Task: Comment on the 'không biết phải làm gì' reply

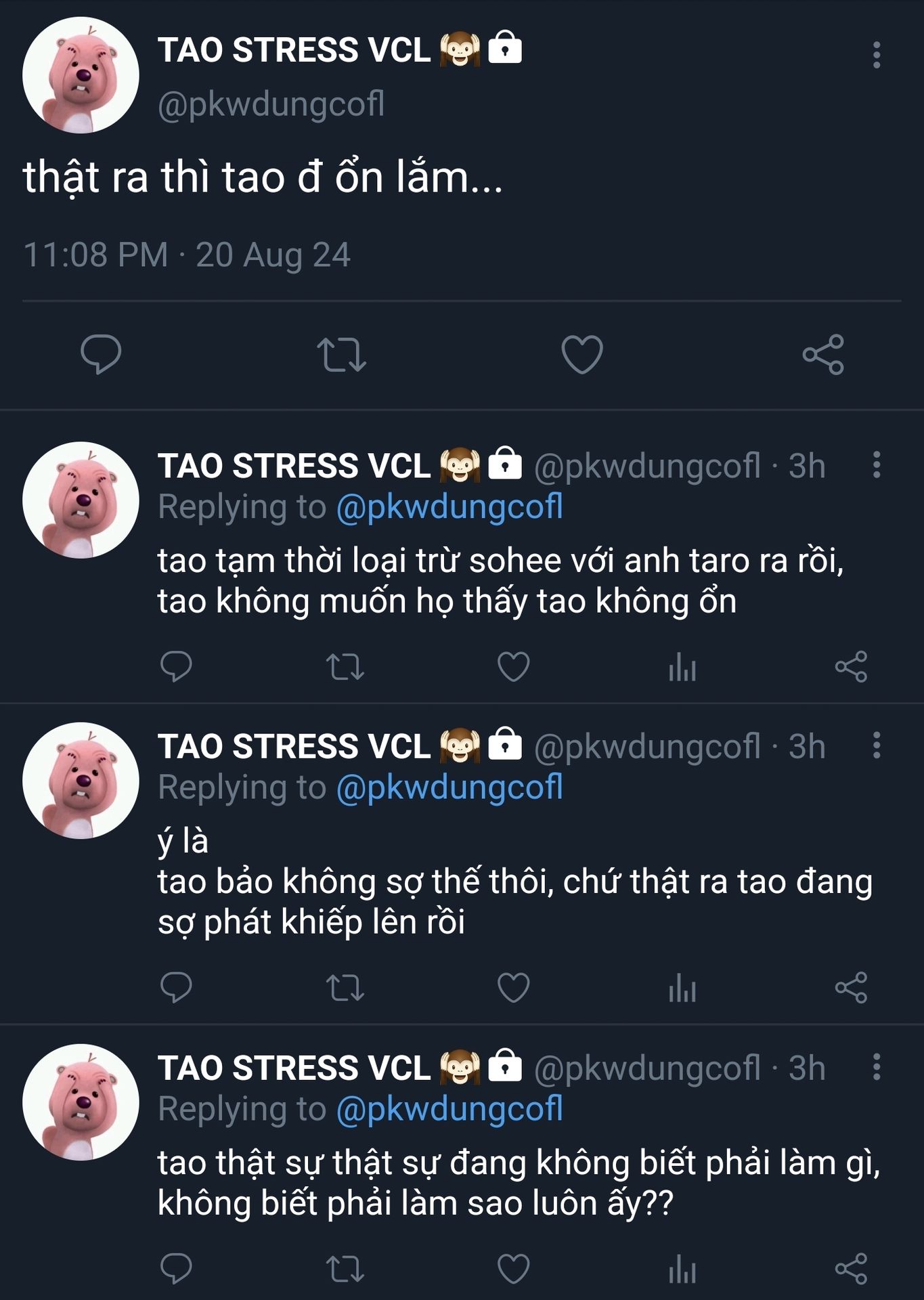Action: pyautogui.click(x=176, y=1268)
